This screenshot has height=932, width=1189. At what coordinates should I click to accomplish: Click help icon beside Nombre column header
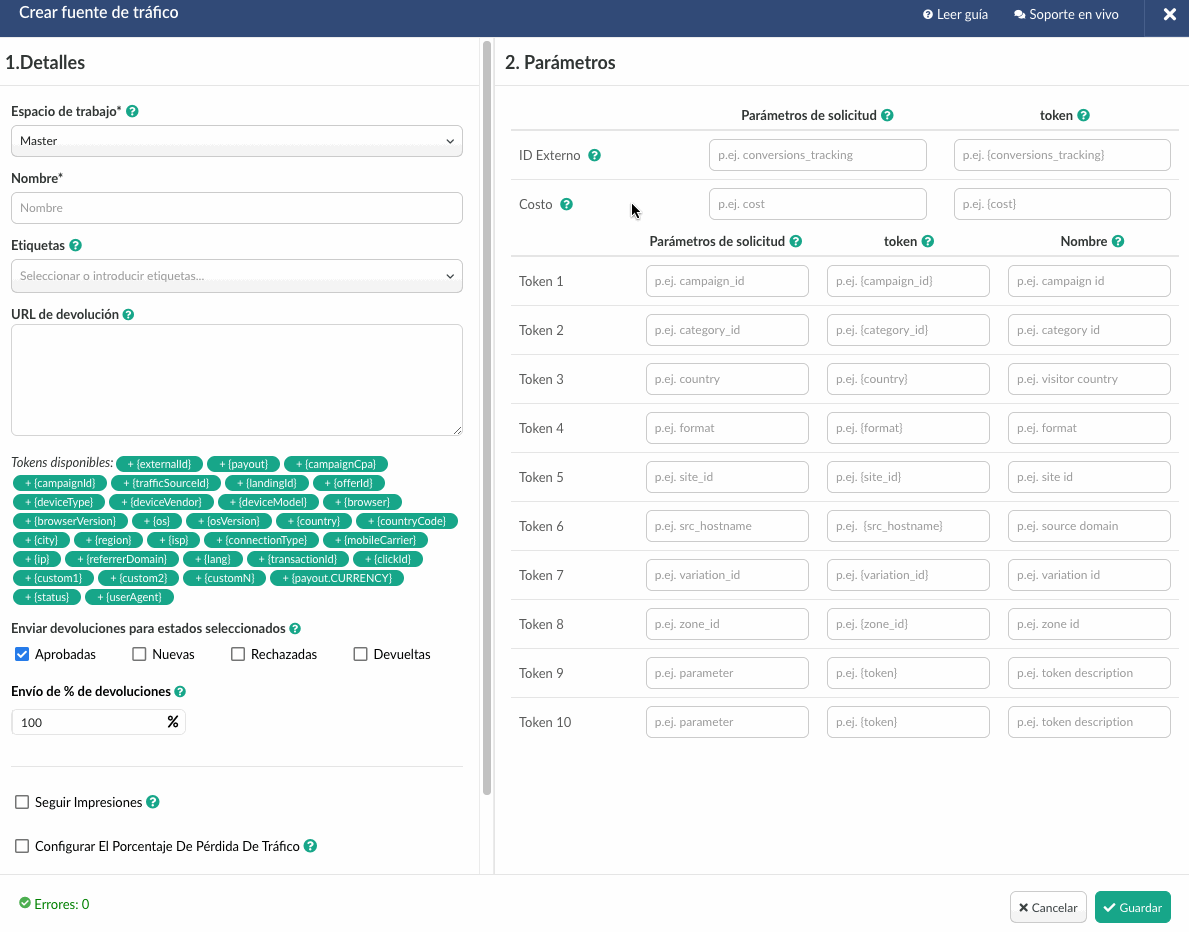pyautogui.click(x=1118, y=241)
